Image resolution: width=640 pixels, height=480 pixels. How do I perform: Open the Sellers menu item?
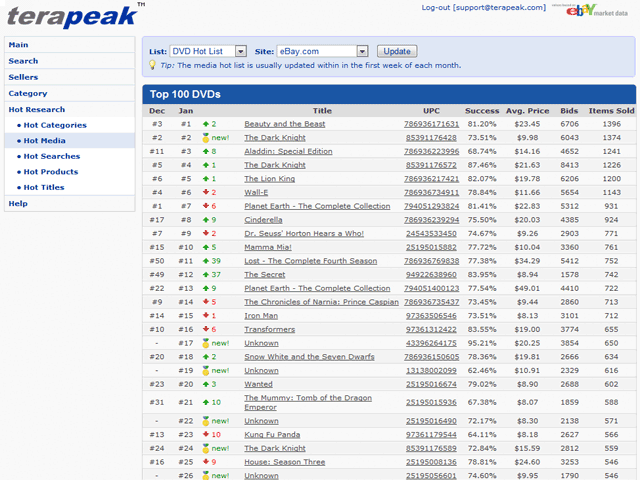point(69,77)
